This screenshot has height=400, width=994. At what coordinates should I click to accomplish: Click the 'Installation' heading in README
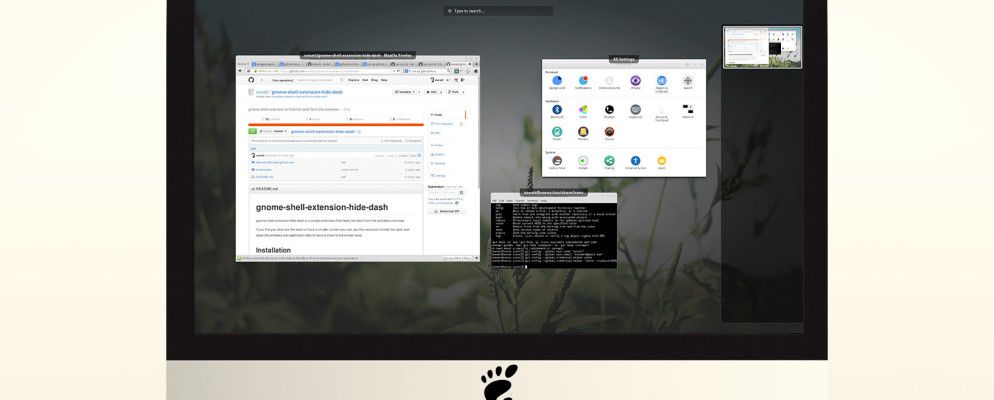273,250
